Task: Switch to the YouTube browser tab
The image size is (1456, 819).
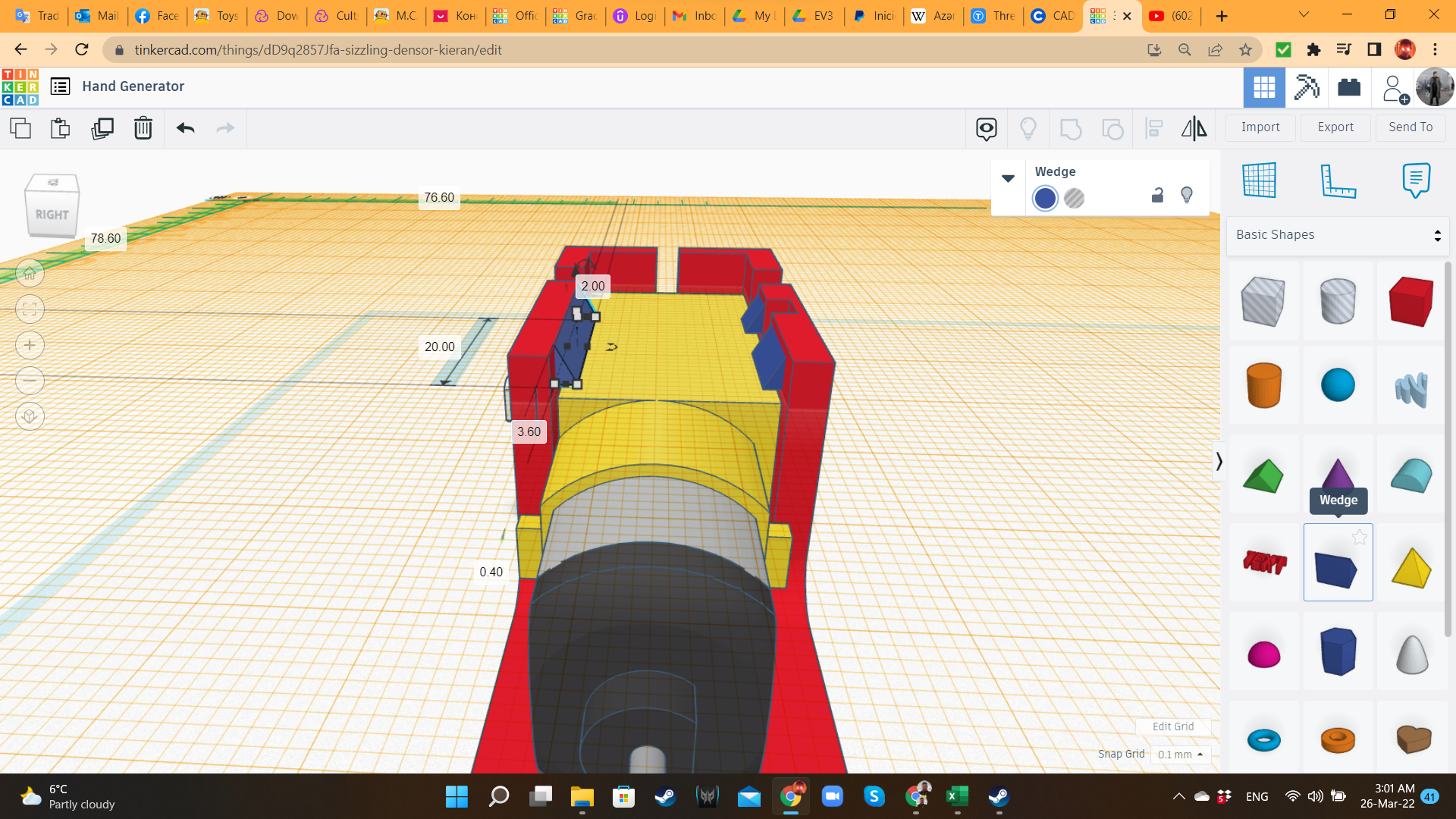Action: [x=1172, y=16]
